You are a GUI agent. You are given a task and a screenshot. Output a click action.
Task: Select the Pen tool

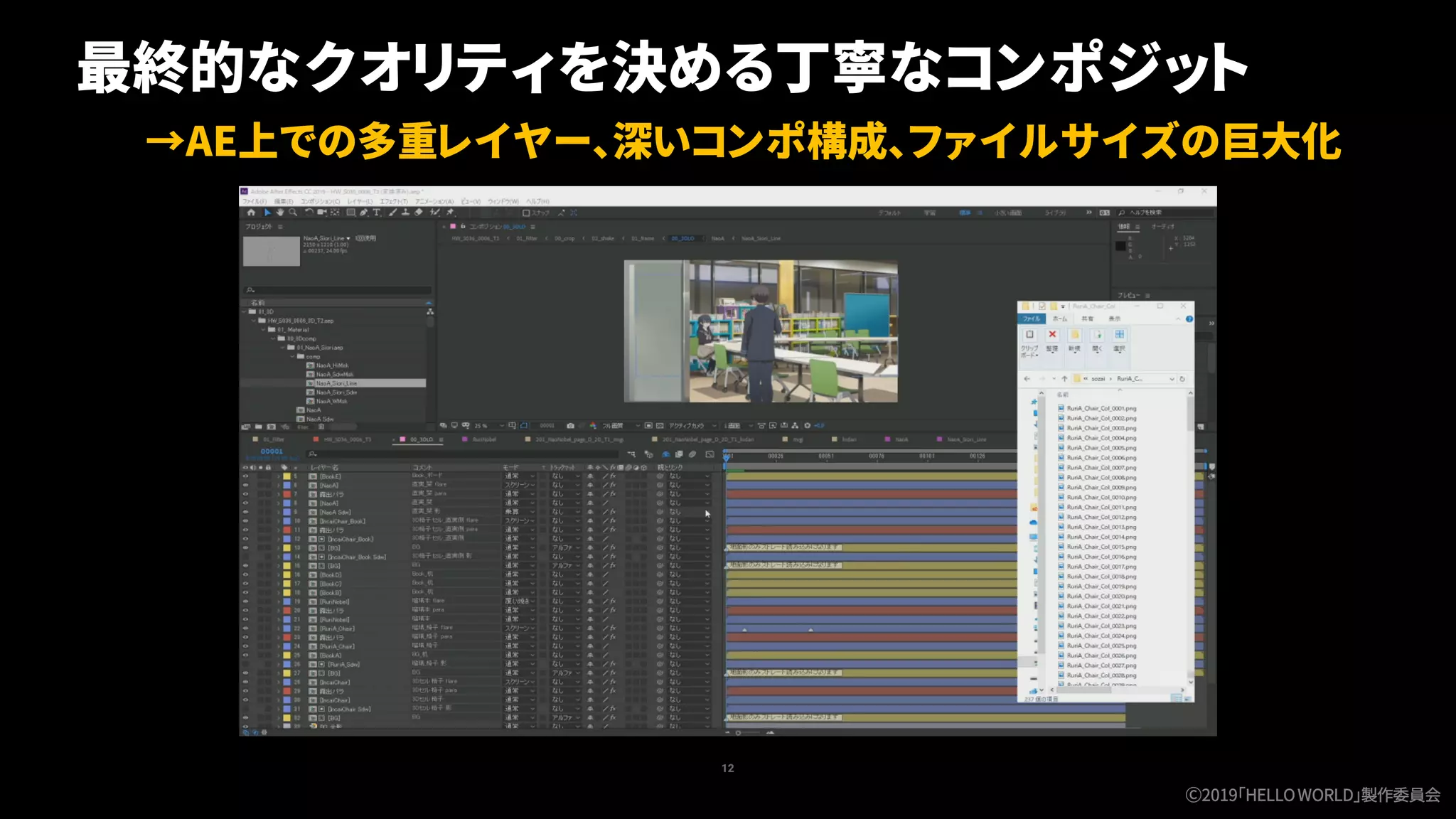click(x=363, y=213)
